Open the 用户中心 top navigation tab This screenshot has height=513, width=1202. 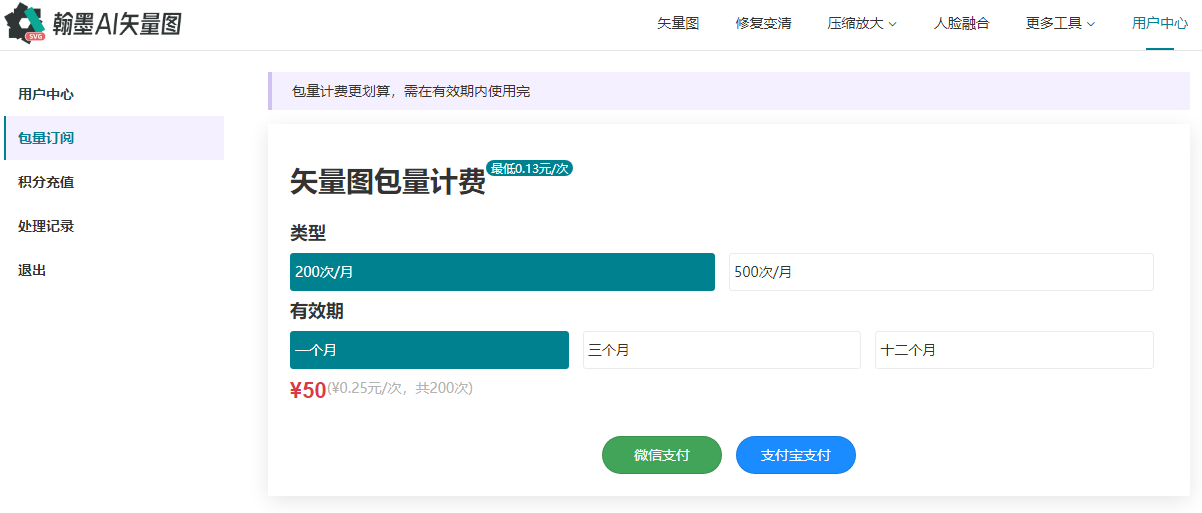point(1159,23)
